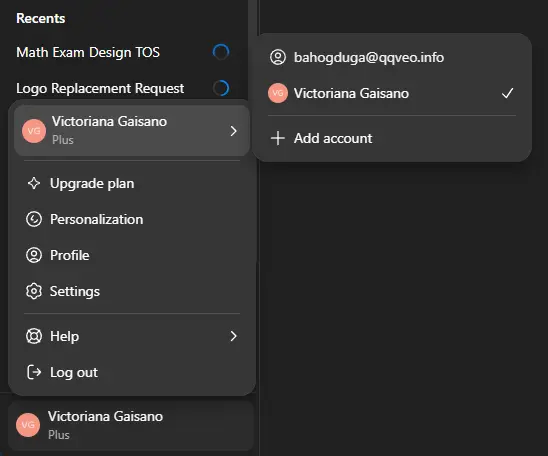Open Personalization from the menu
The height and width of the screenshot is (456, 548).
pos(132,219)
